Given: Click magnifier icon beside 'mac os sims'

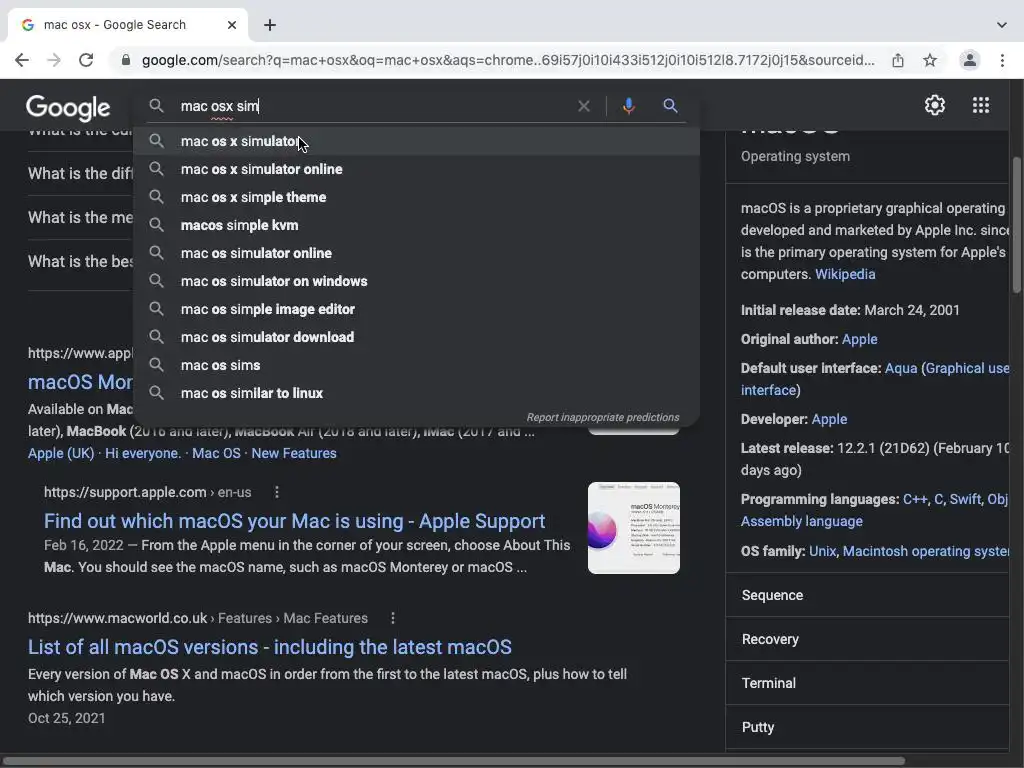Looking at the screenshot, I should click(156, 365).
